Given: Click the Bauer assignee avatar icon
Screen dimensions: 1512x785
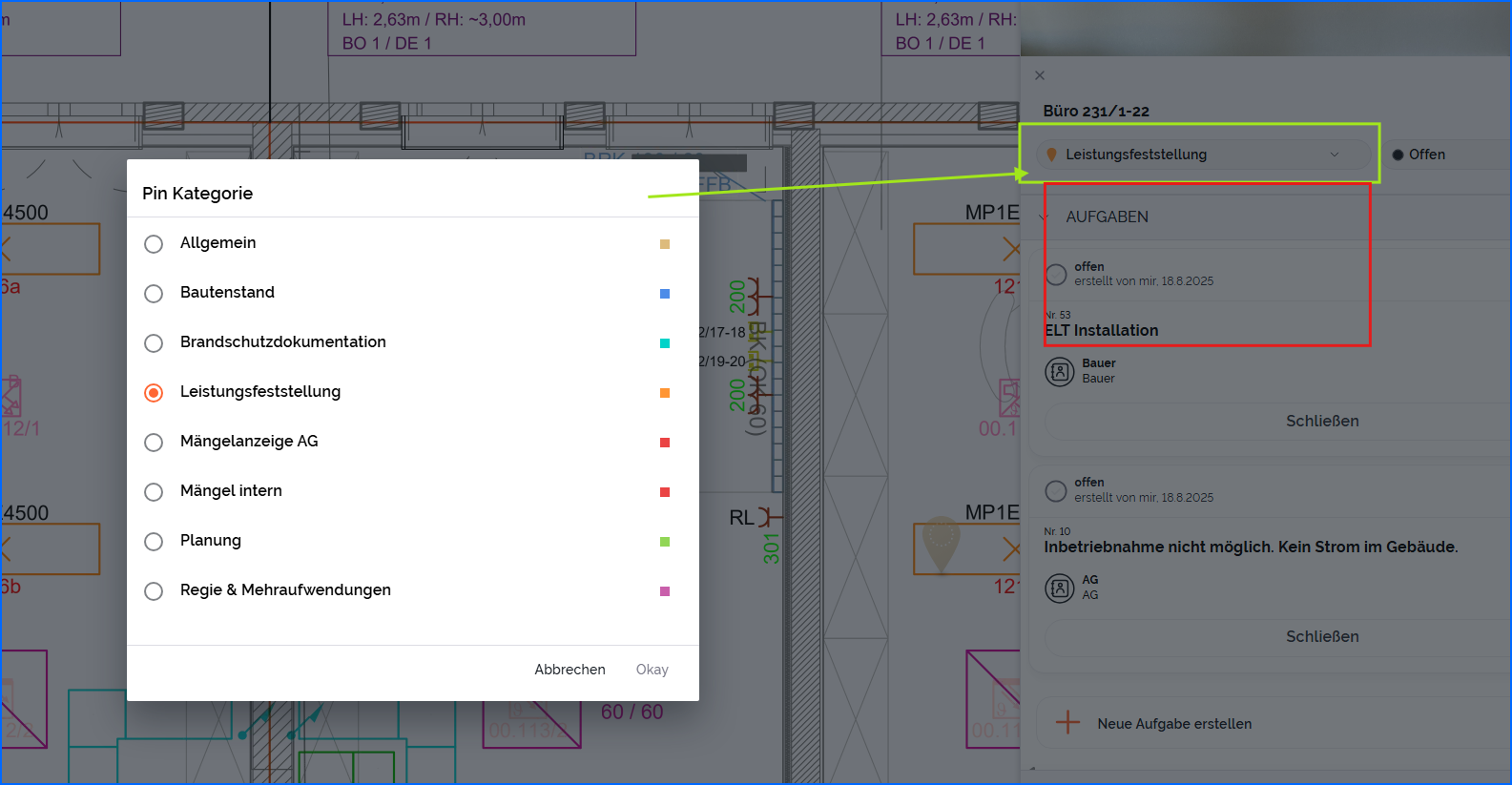Looking at the screenshot, I should [x=1060, y=371].
